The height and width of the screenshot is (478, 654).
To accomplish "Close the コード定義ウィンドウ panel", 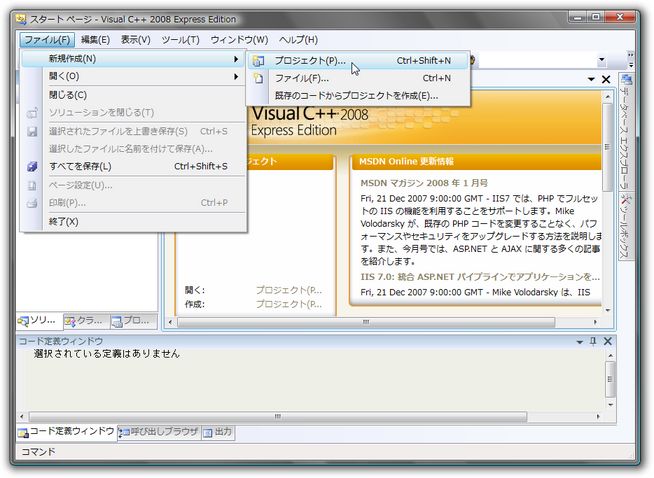I will click(608, 341).
